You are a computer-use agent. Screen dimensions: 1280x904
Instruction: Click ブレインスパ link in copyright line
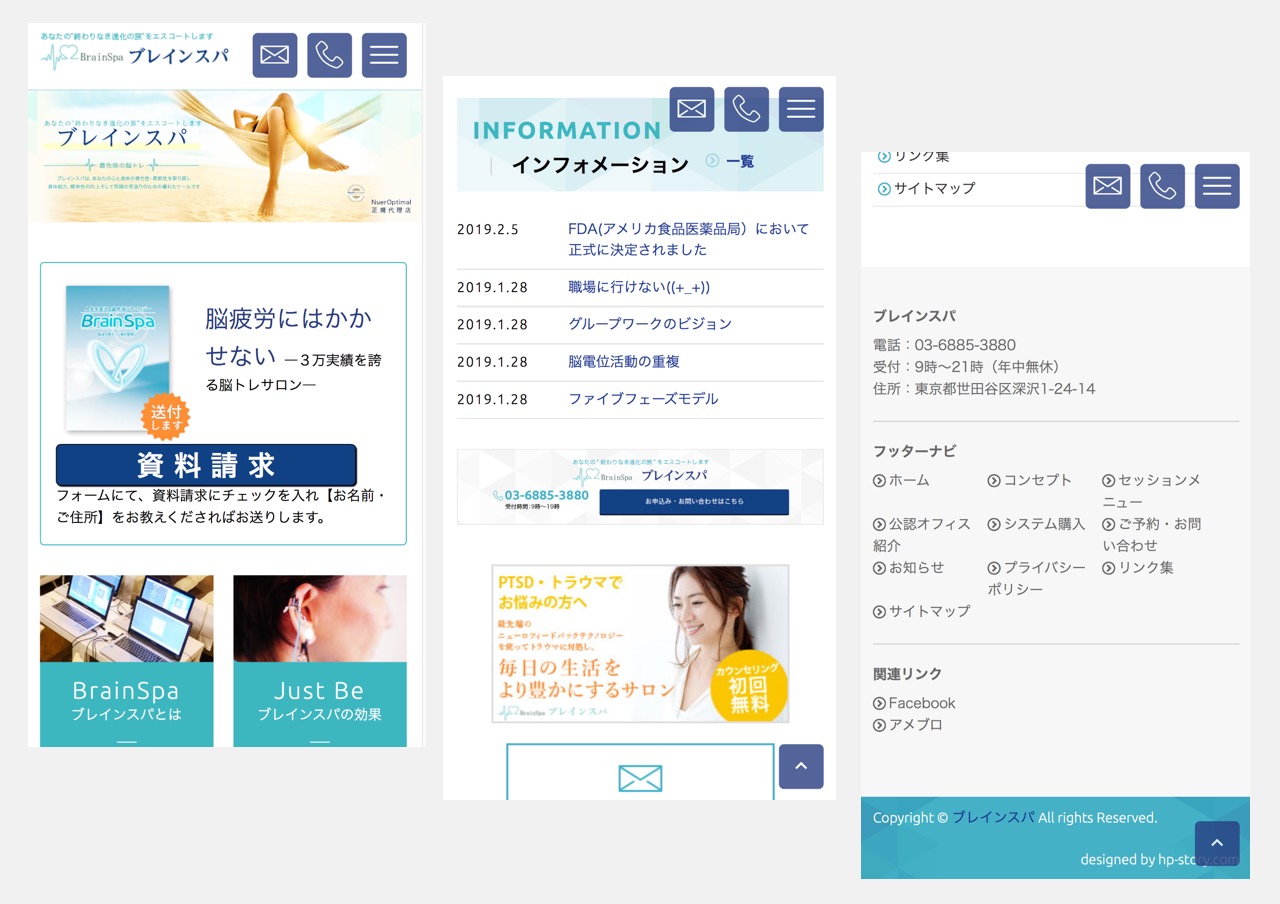[x=993, y=817]
